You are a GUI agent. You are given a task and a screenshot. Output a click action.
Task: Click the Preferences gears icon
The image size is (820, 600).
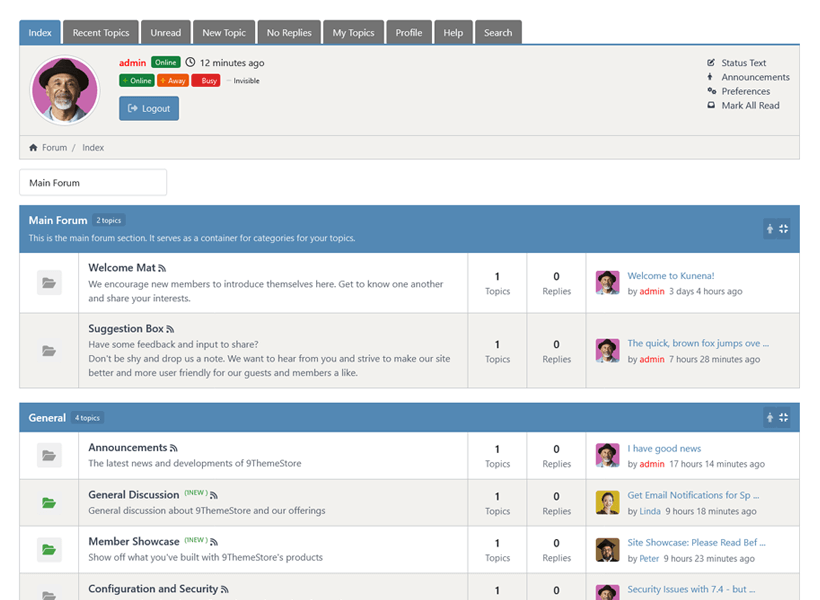click(711, 91)
